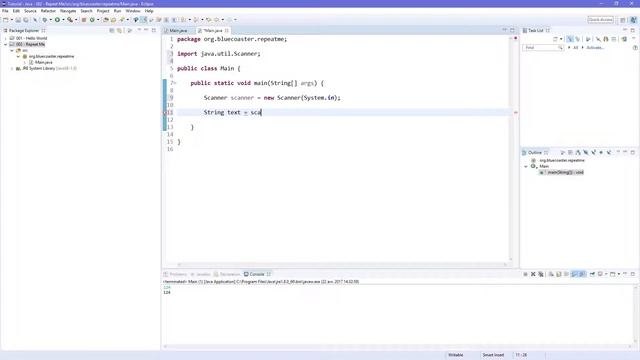Viewport: 640px width, 360px height.
Task: Click the editor horizontal scrollbar
Action: 342,264
